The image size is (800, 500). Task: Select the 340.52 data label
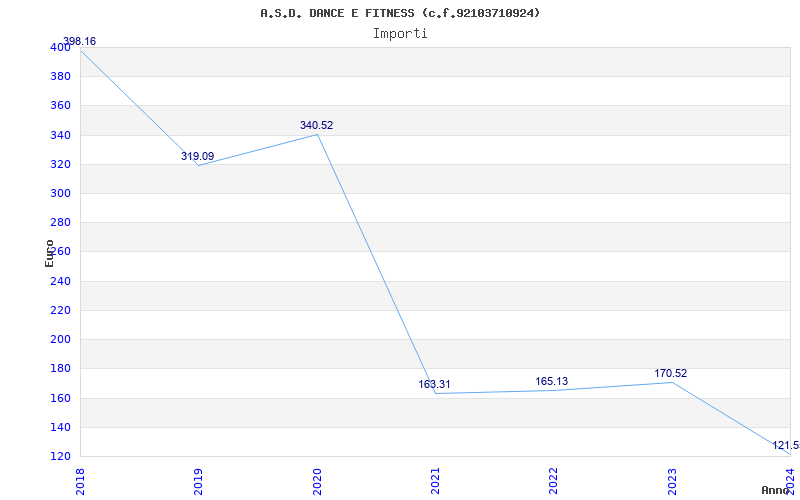point(316,125)
